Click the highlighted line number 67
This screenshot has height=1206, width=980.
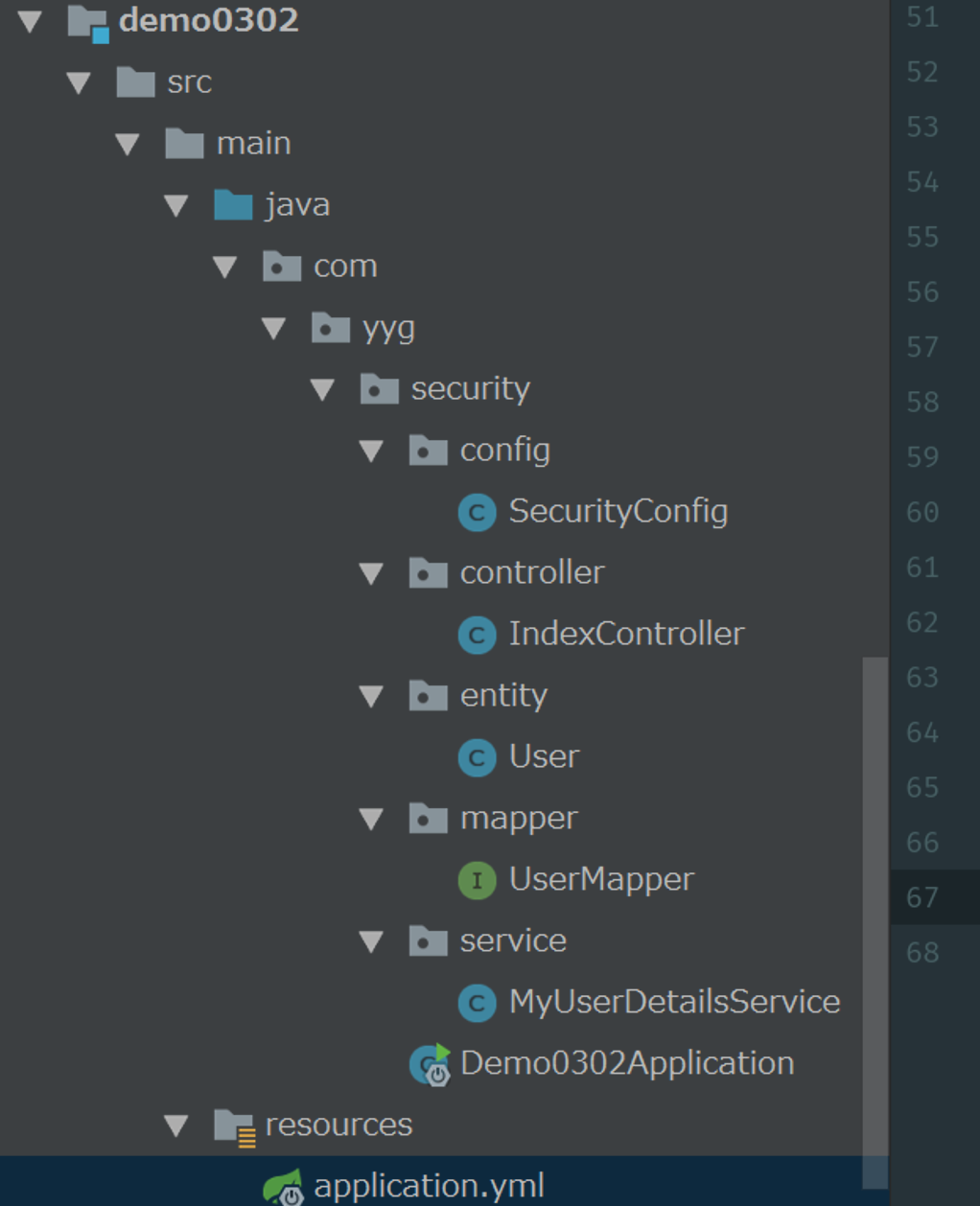coord(922,897)
